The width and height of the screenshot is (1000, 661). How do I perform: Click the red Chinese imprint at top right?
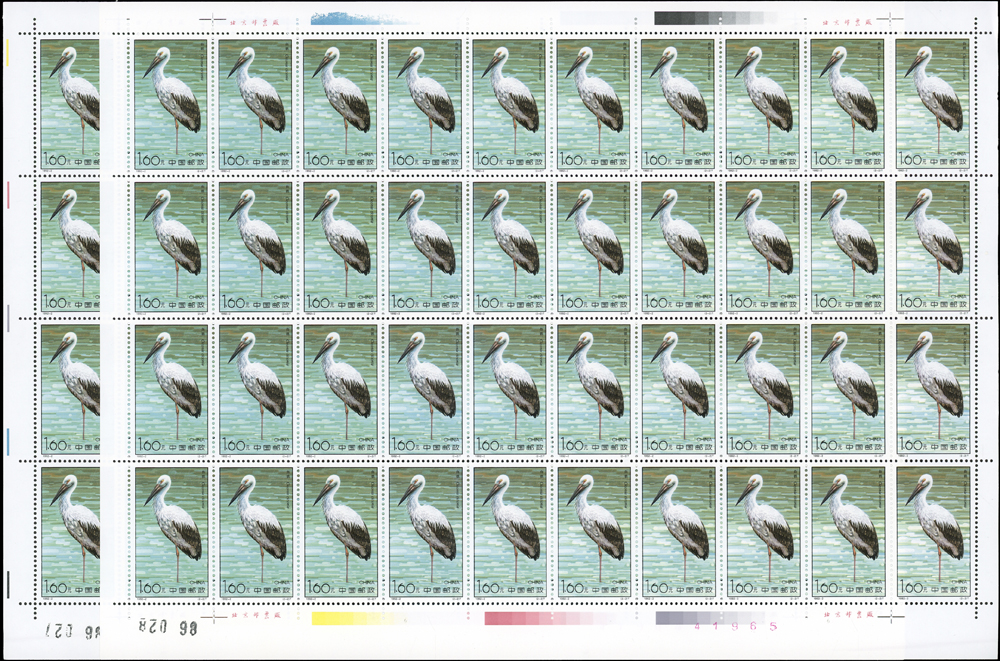(x=846, y=19)
